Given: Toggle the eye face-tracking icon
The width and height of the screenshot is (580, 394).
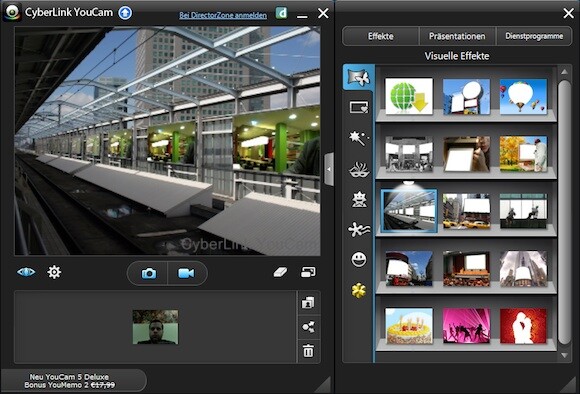Looking at the screenshot, I should click(26, 272).
